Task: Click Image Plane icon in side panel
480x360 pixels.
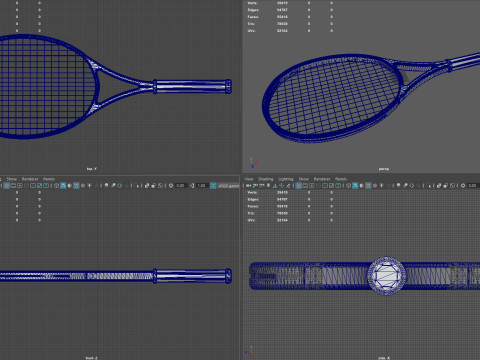Action: [x=275, y=186]
